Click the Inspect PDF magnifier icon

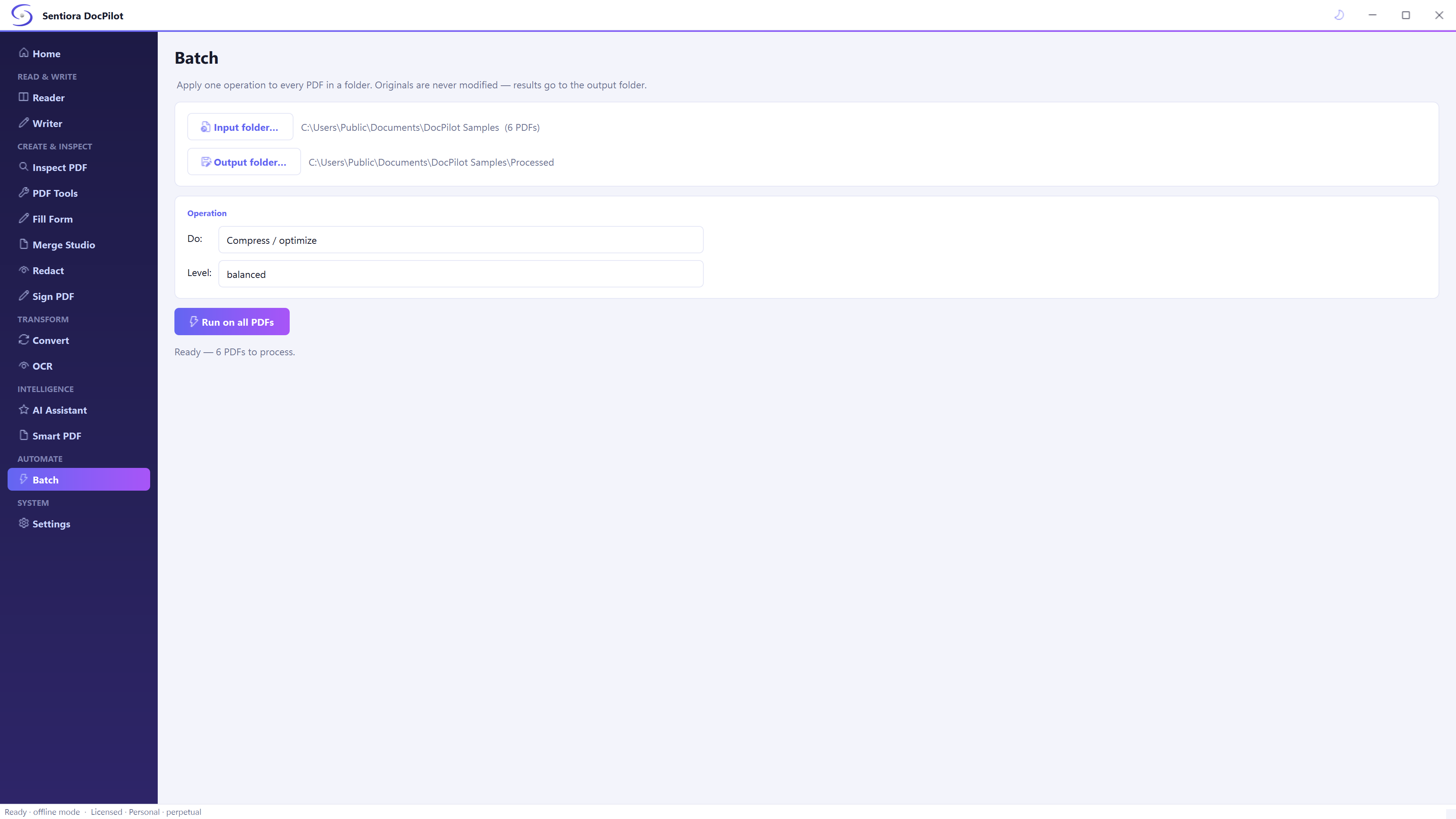coord(24,167)
